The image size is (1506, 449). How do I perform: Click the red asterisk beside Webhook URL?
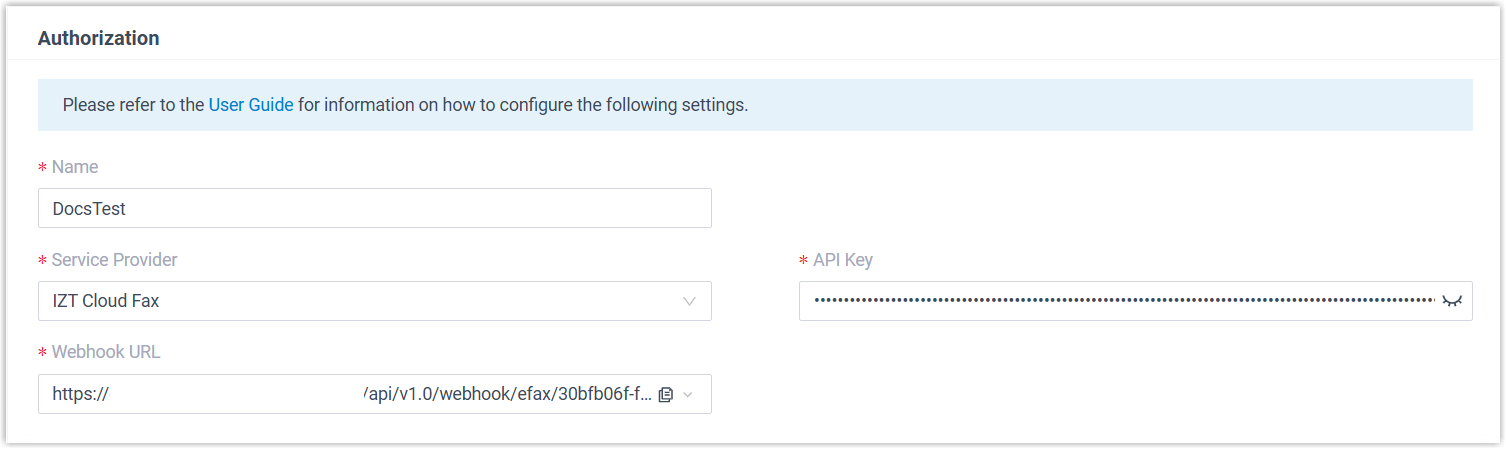(42, 353)
